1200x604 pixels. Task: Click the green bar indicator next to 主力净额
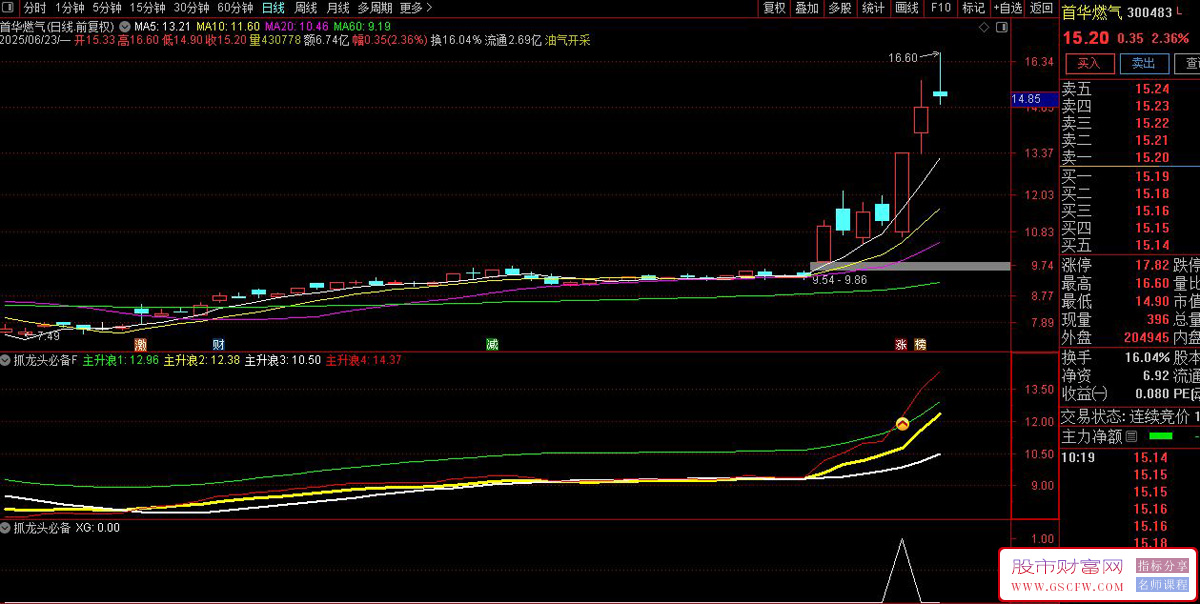pos(1161,437)
